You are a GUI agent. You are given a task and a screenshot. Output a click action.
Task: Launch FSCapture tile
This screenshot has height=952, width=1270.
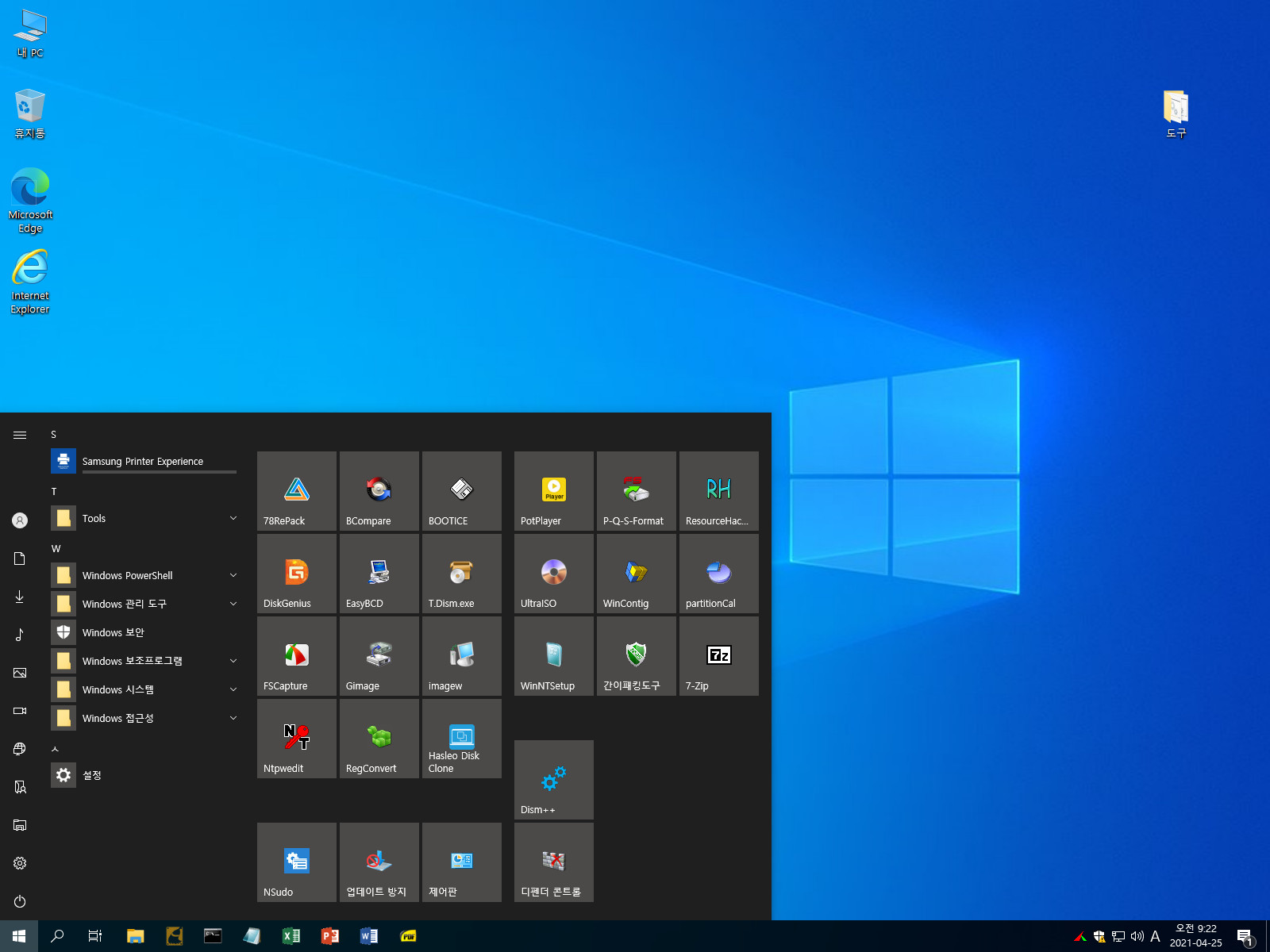point(297,656)
